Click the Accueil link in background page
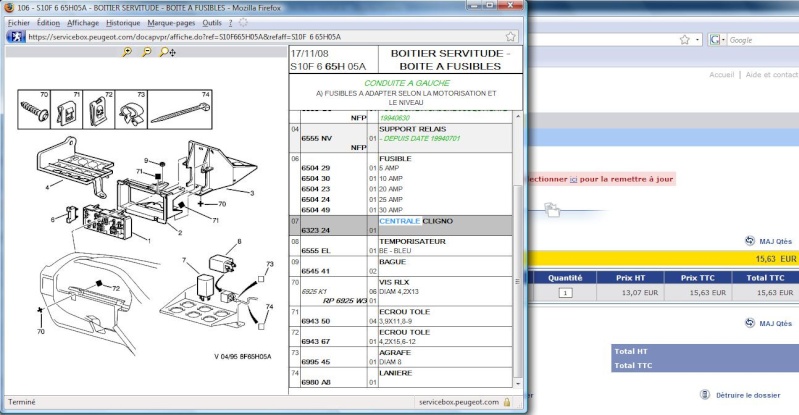Image resolution: width=799 pixels, height=415 pixels. (x=722, y=74)
